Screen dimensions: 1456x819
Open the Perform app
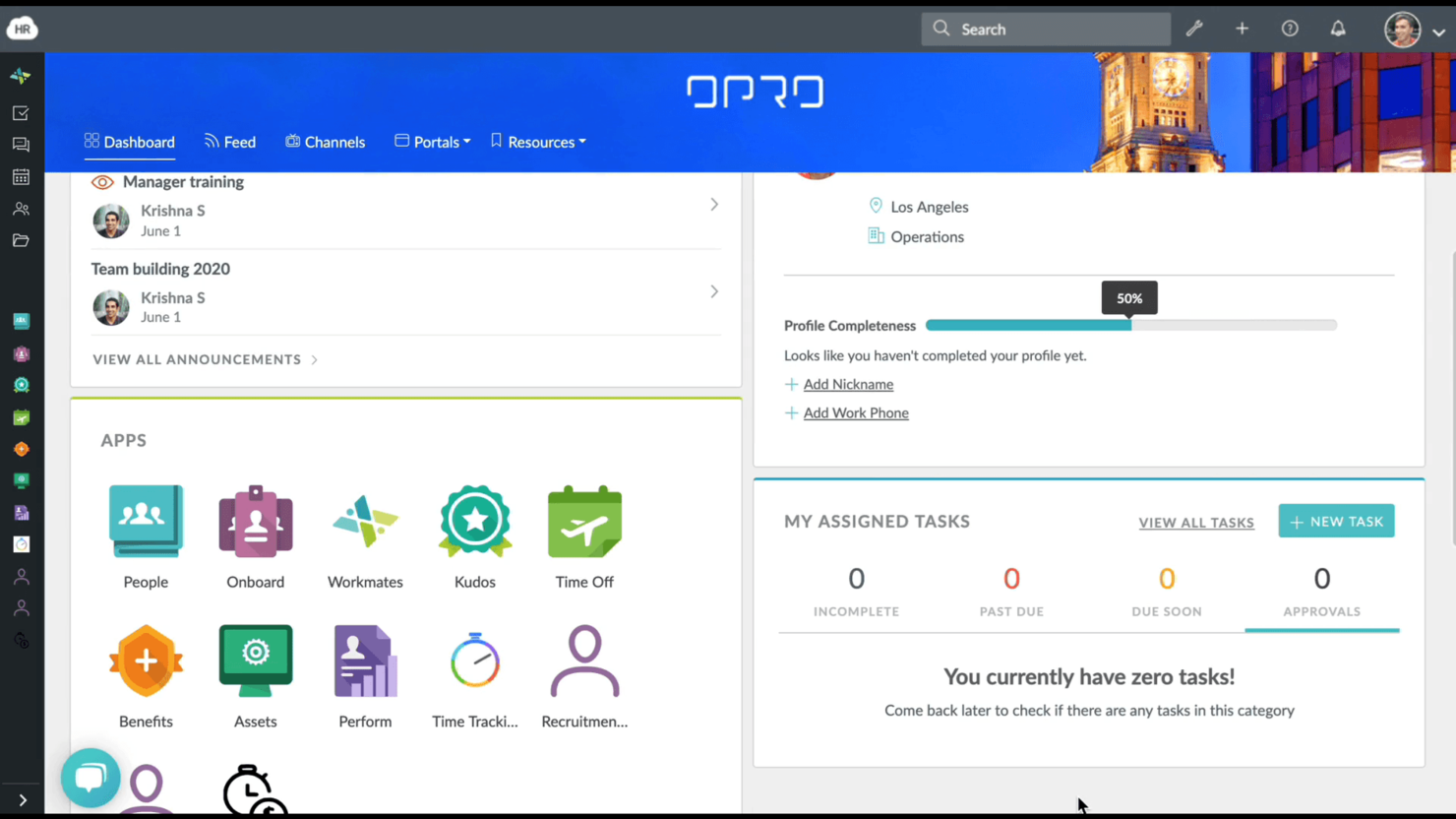click(x=365, y=661)
